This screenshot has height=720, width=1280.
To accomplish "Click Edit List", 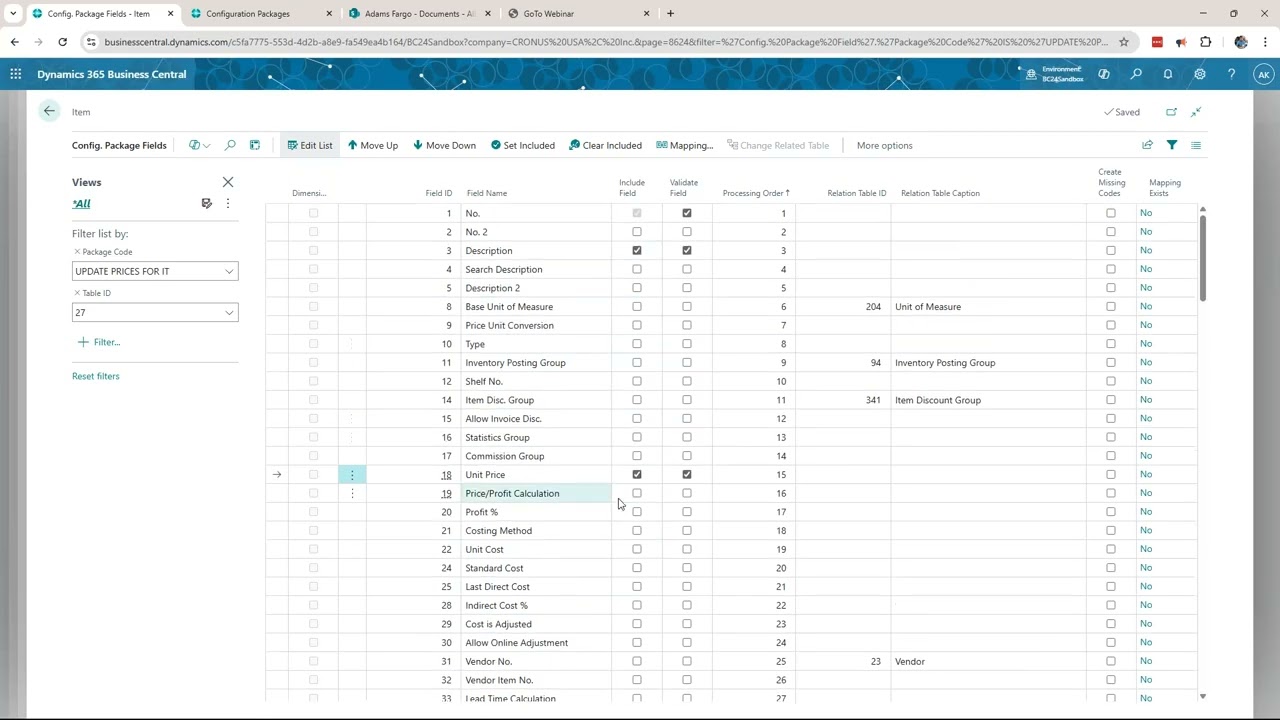I will [x=309, y=145].
